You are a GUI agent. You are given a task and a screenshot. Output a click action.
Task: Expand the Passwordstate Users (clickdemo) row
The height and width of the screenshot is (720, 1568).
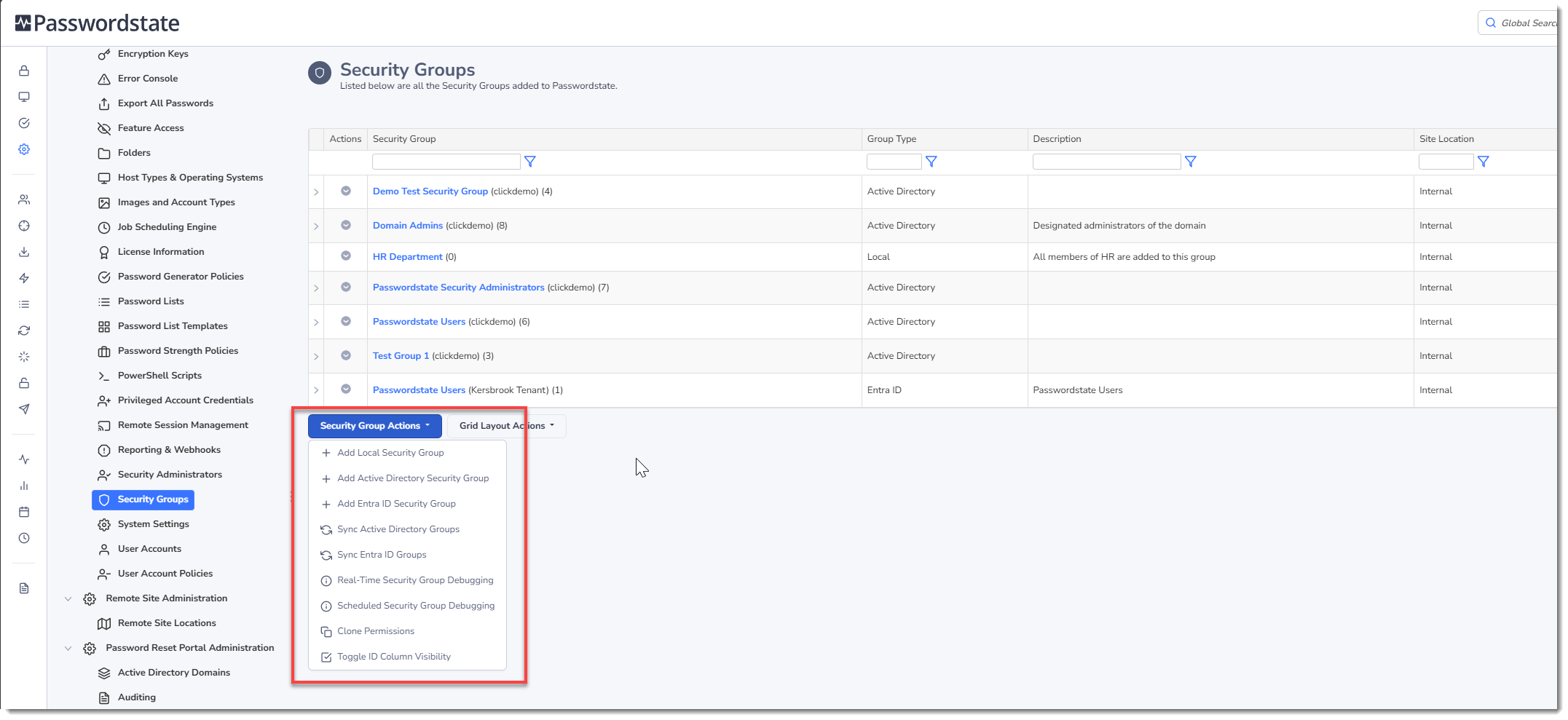[316, 323]
